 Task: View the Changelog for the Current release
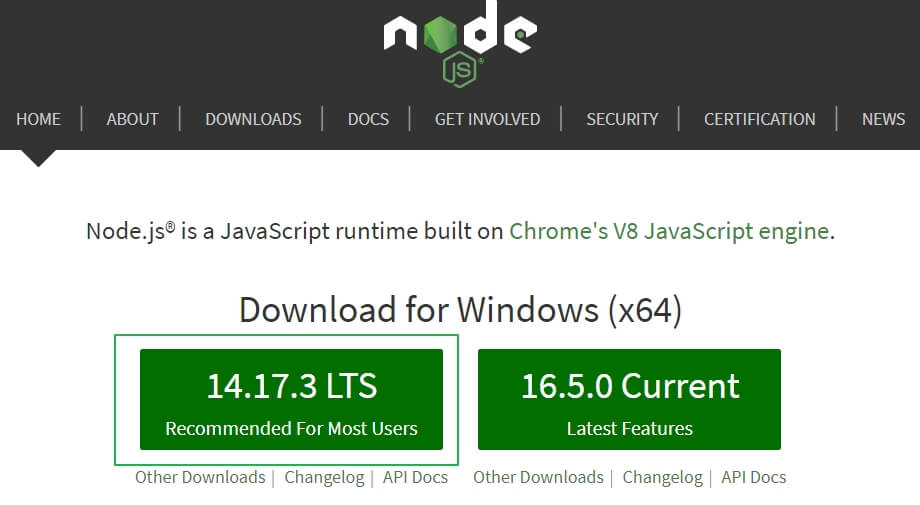[662, 477]
